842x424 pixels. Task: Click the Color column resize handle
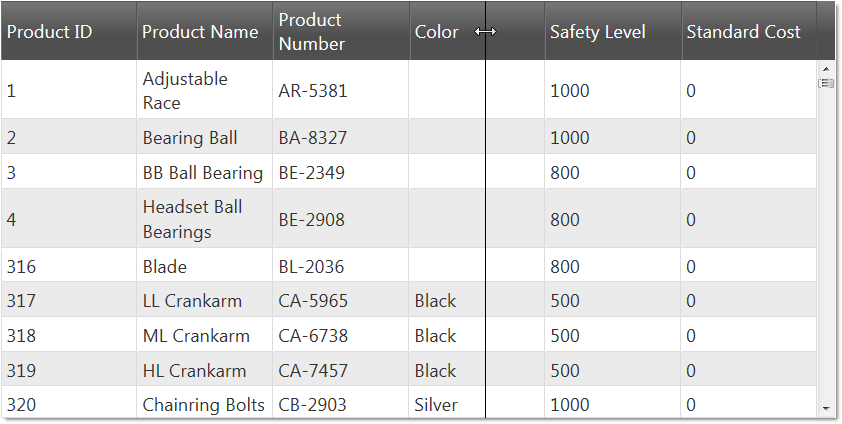(x=485, y=32)
